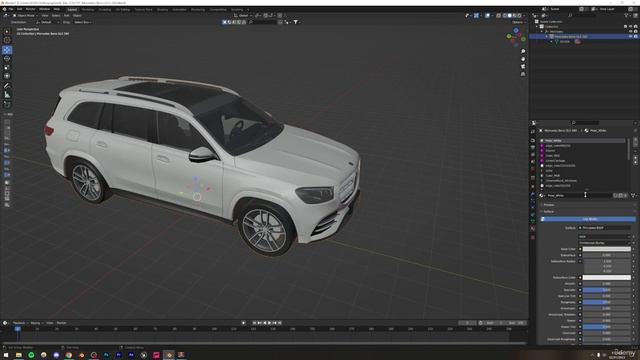Click the outliner filter funnel icon
Screen dimensions: 640x360
[x=627, y=16]
